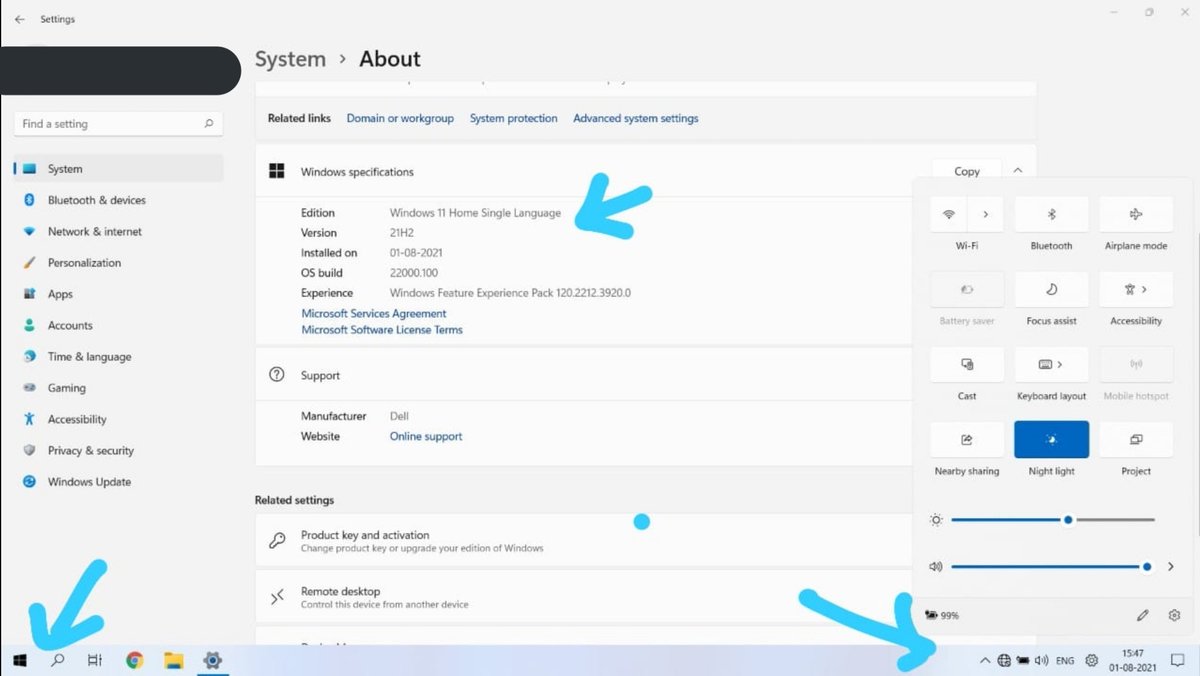1200x676 pixels.
Task: Enable Airplane mode tile
Action: [1136, 214]
